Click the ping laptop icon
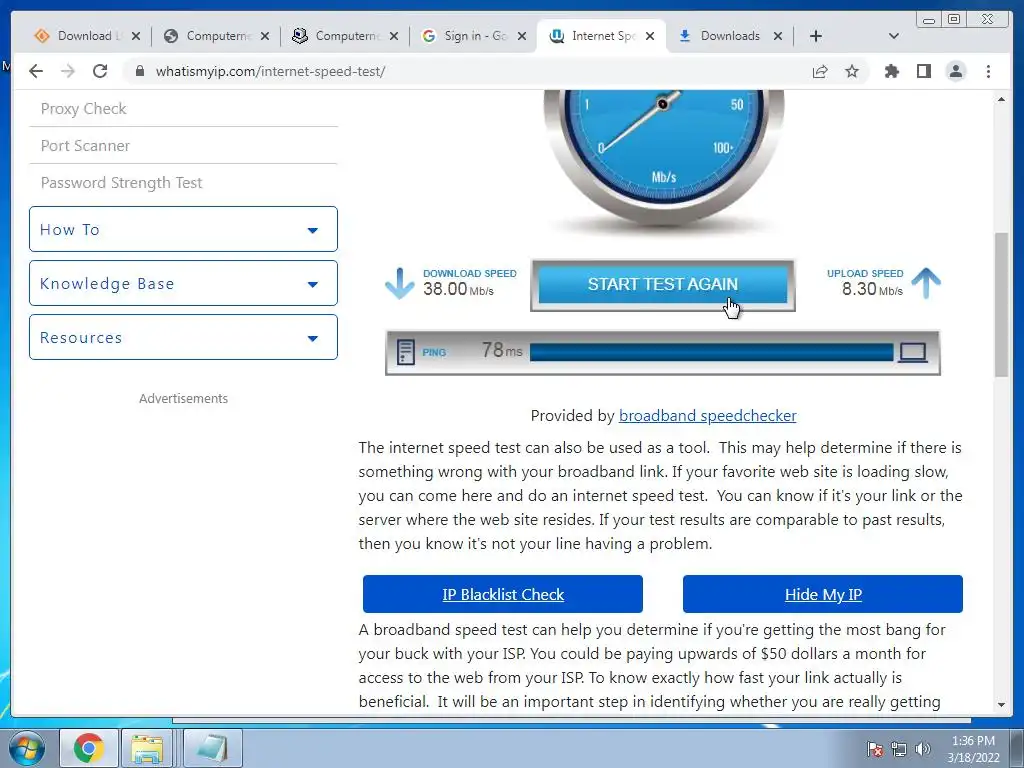This screenshot has width=1024, height=768. [913, 353]
